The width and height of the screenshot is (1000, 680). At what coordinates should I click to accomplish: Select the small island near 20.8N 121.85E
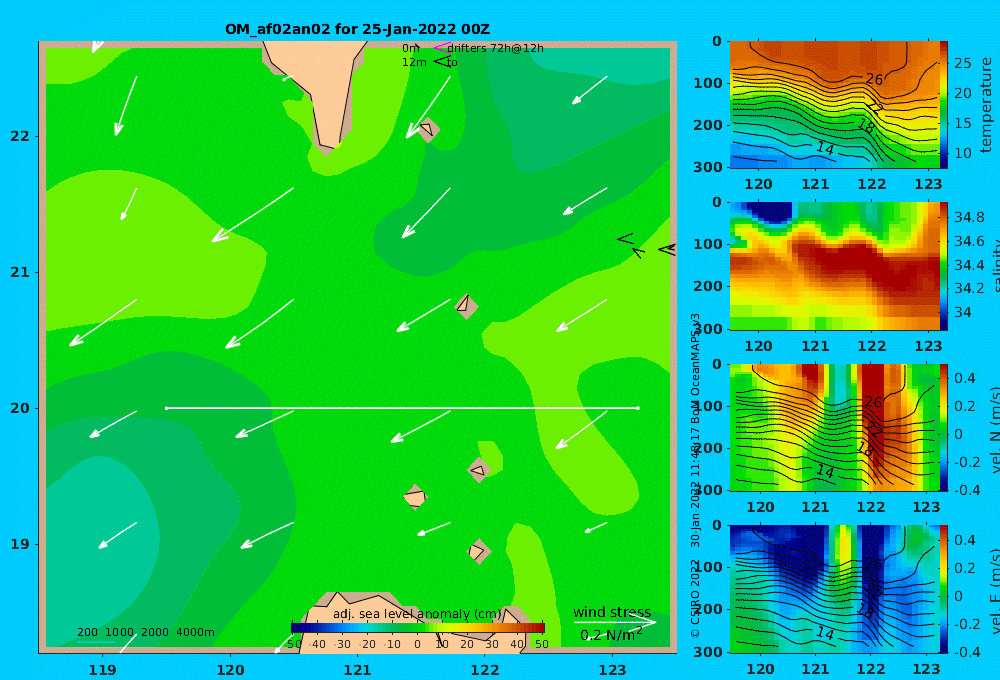coord(466,306)
